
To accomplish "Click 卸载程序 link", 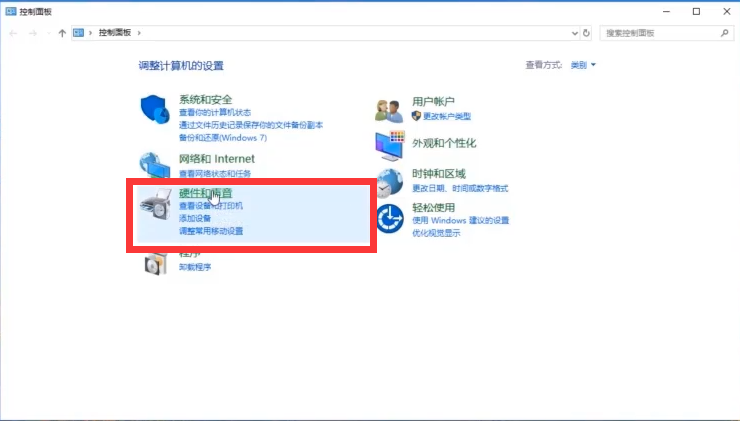I will click(x=194, y=267).
